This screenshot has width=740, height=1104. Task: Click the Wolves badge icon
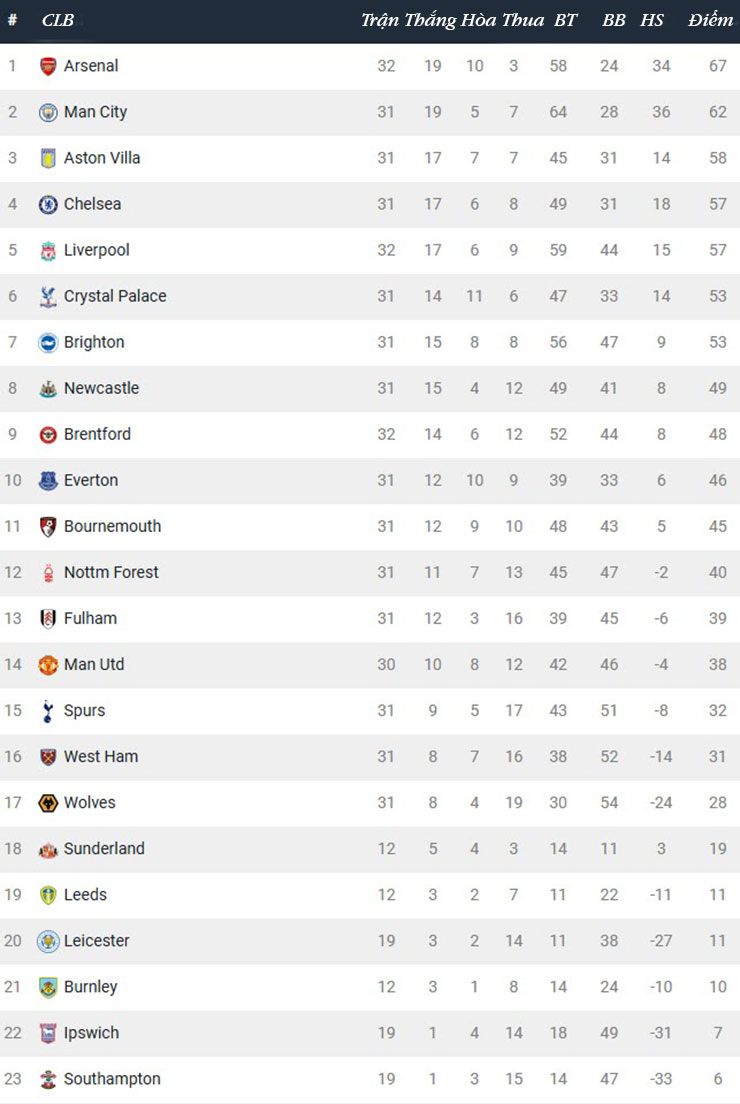click(48, 802)
